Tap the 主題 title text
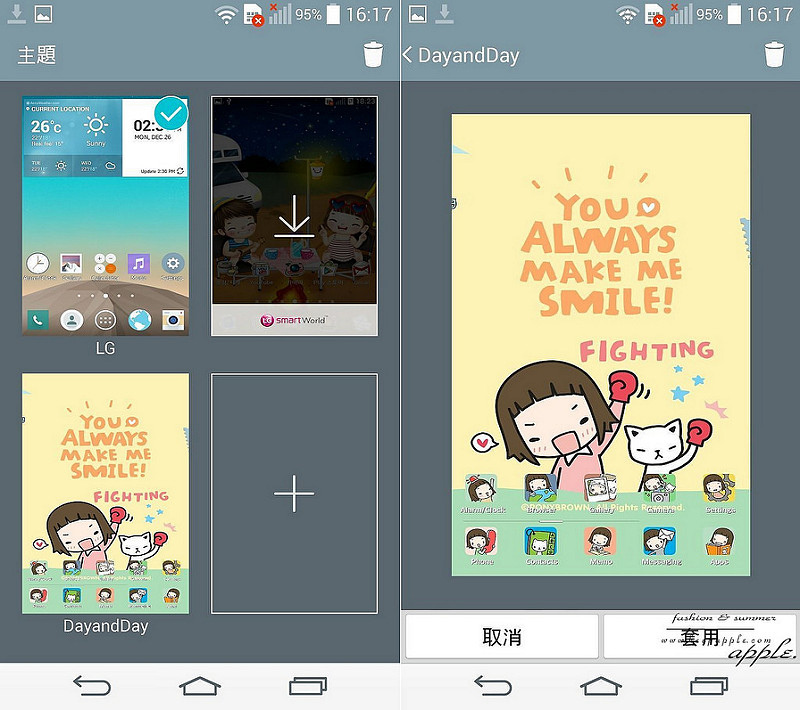The image size is (800, 710). 37,55
